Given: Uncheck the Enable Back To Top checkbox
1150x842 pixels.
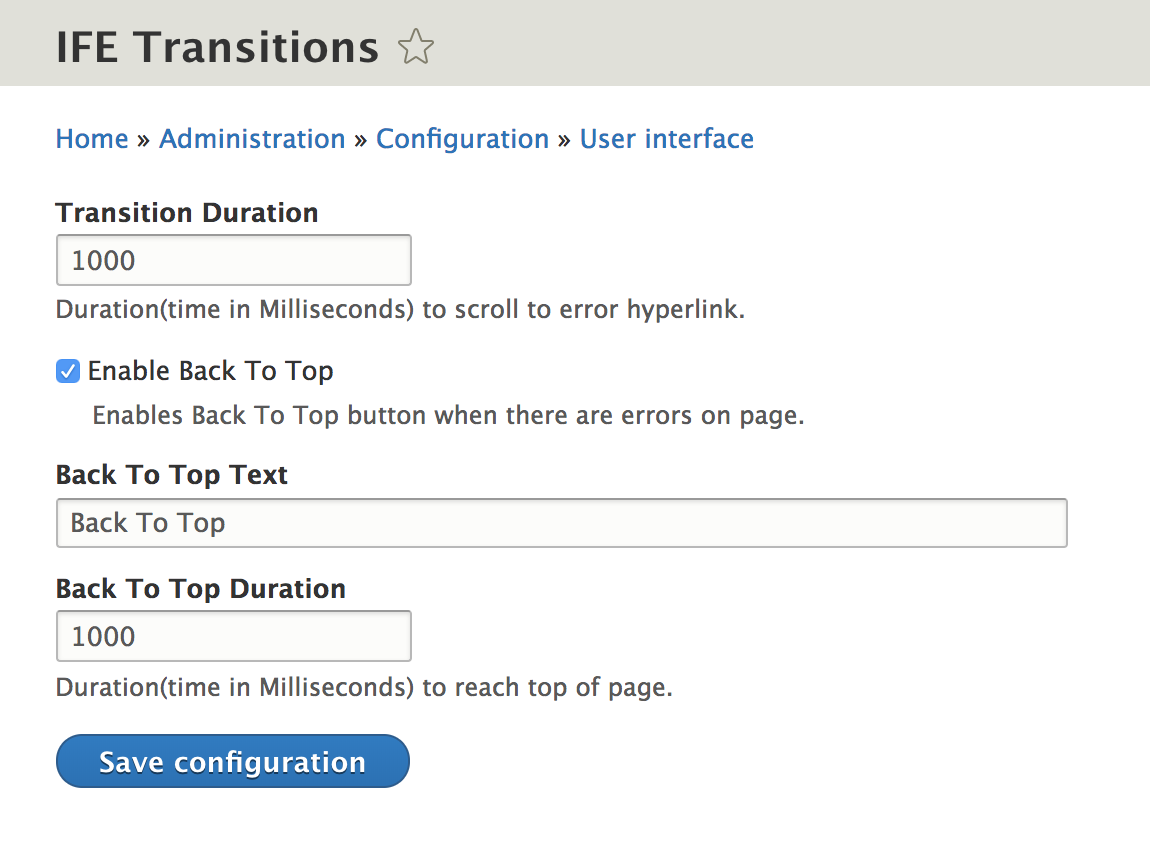Looking at the screenshot, I should (x=67, y=371).
